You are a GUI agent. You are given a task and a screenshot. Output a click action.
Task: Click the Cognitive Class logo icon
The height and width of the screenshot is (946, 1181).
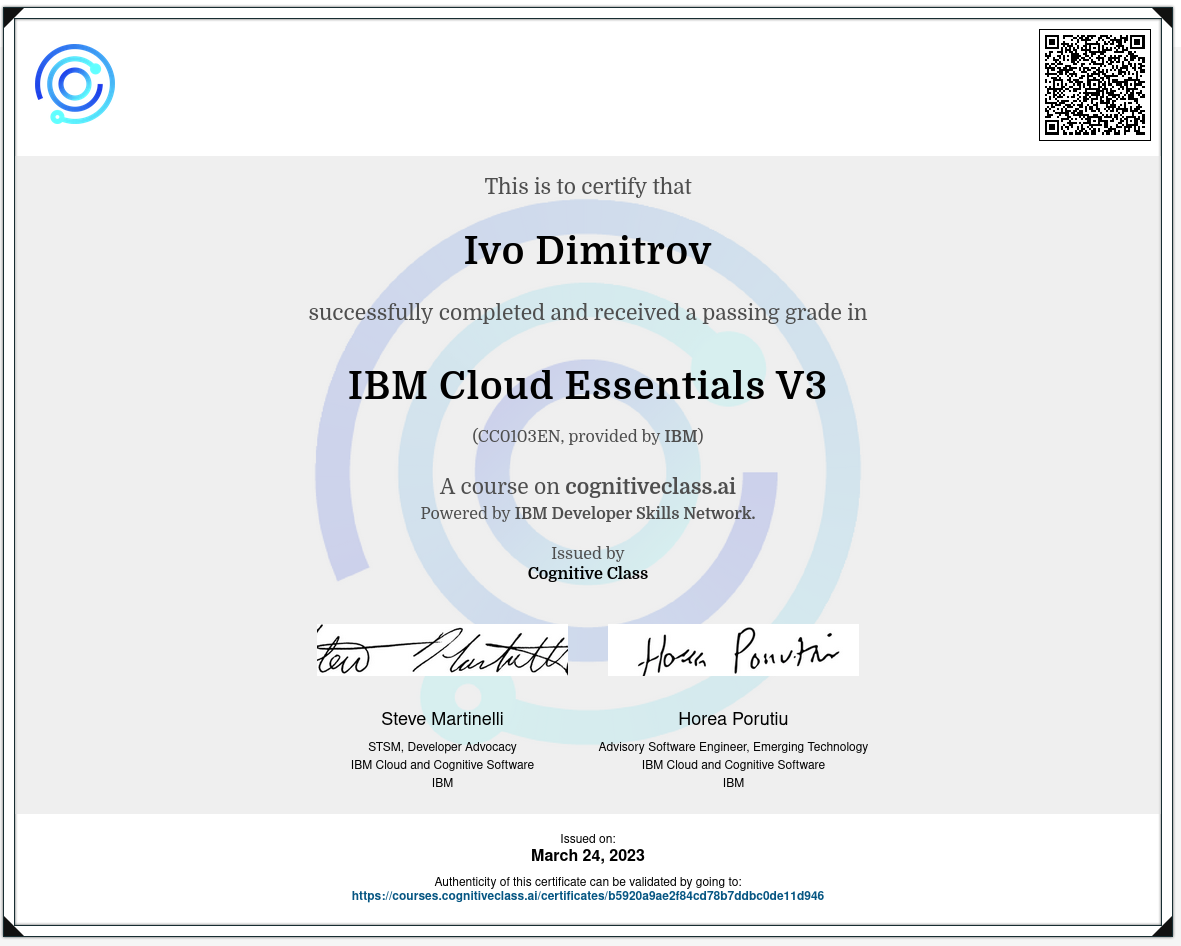click(75, 84)
